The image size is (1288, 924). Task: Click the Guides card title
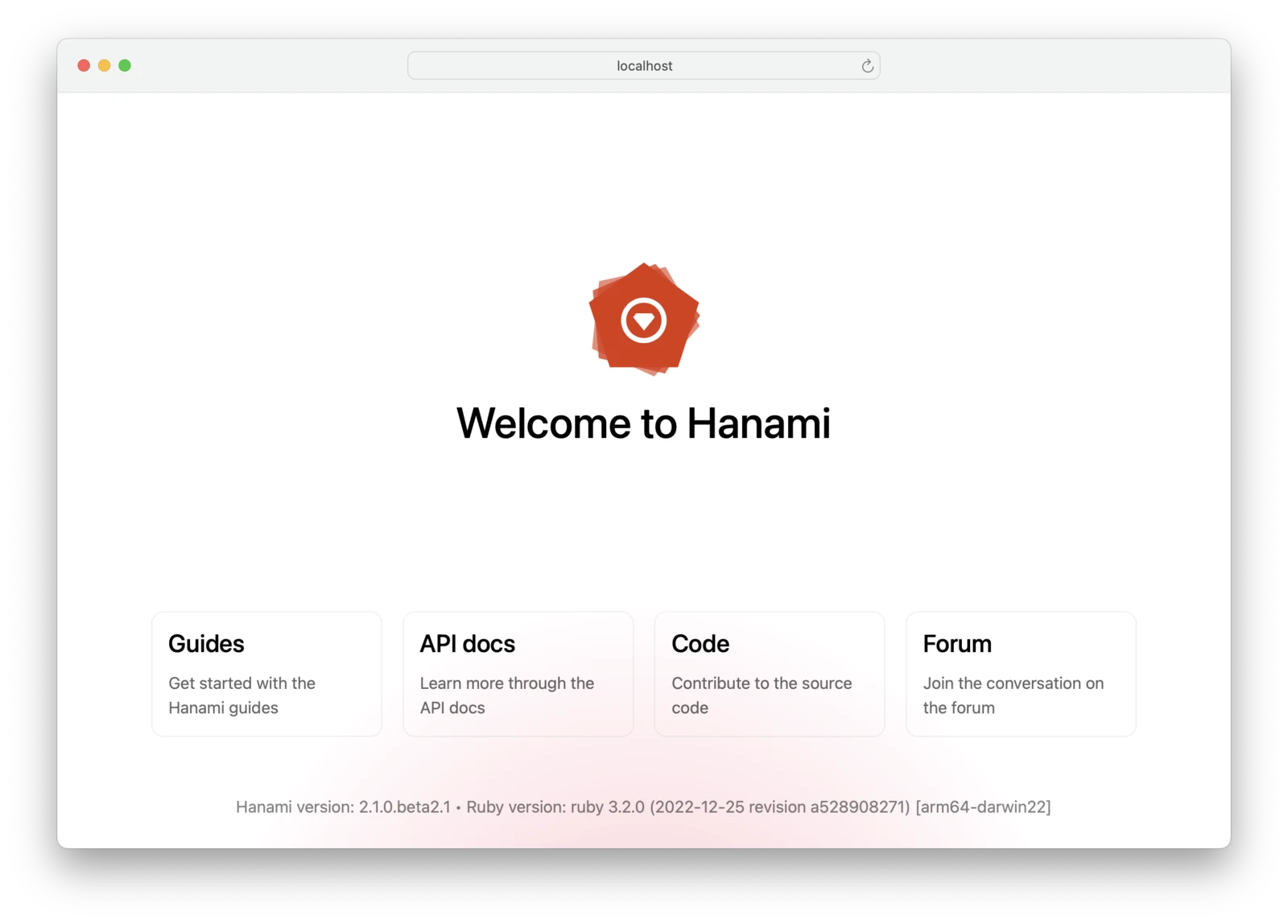pos(206,644)
